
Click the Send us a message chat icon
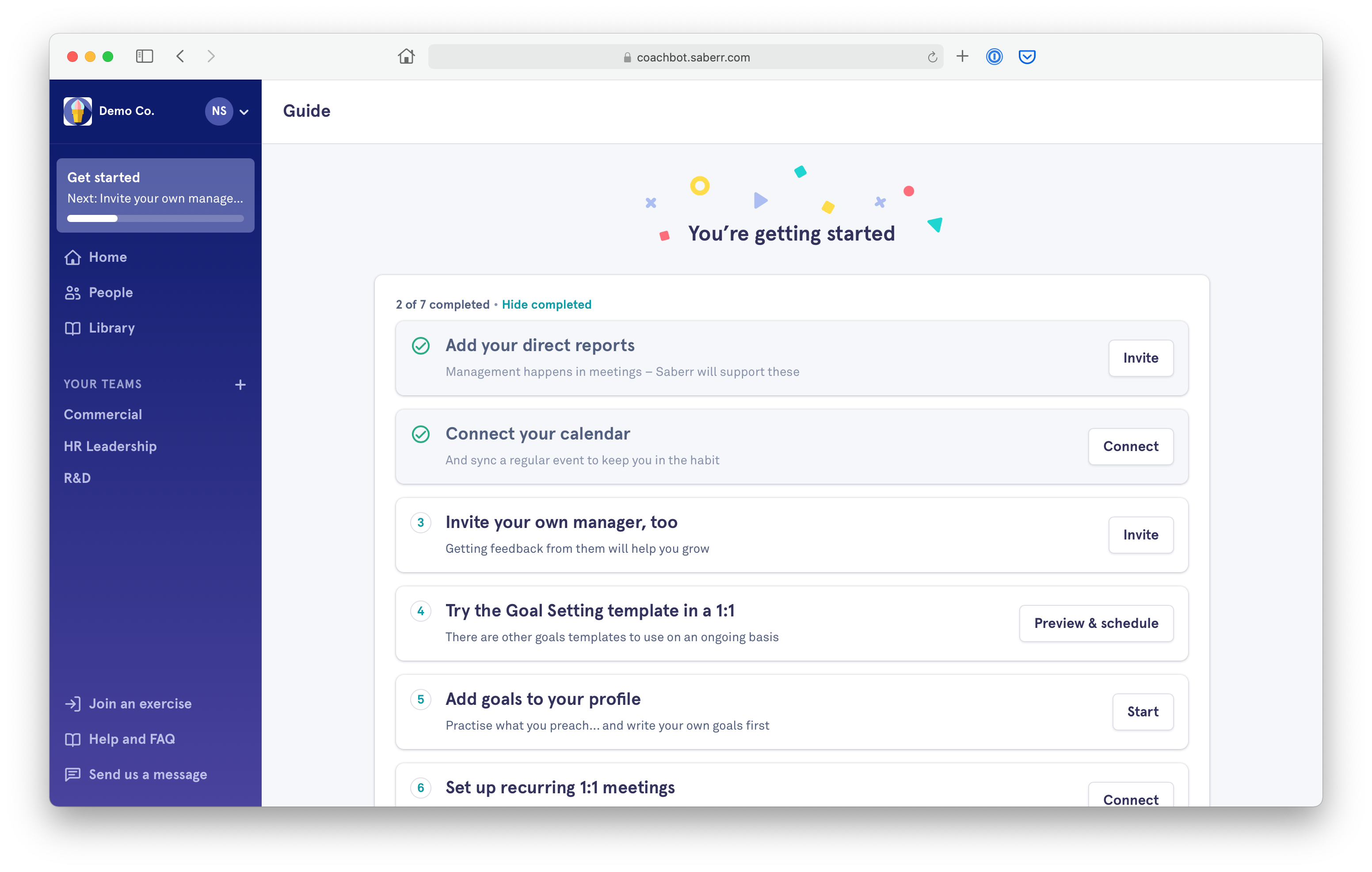tap(73, 774)
